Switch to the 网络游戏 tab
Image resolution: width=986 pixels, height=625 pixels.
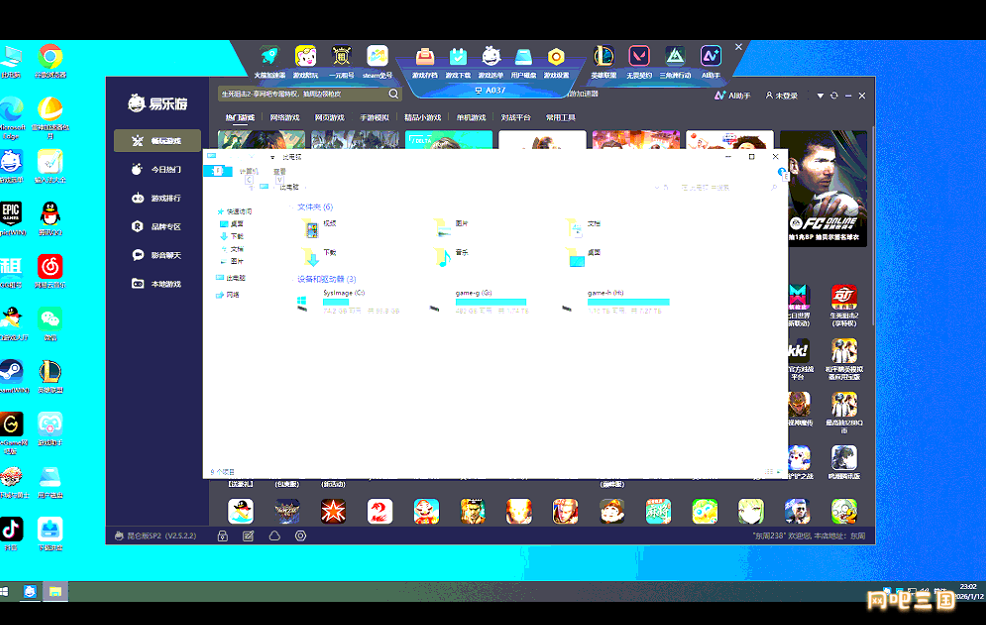pos(285,118)
